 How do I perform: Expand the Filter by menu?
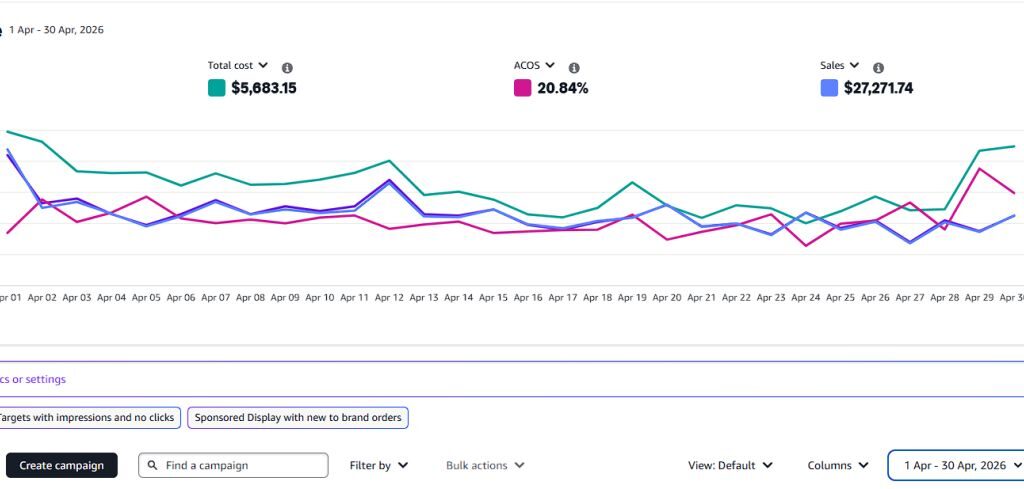coord(379,465)
